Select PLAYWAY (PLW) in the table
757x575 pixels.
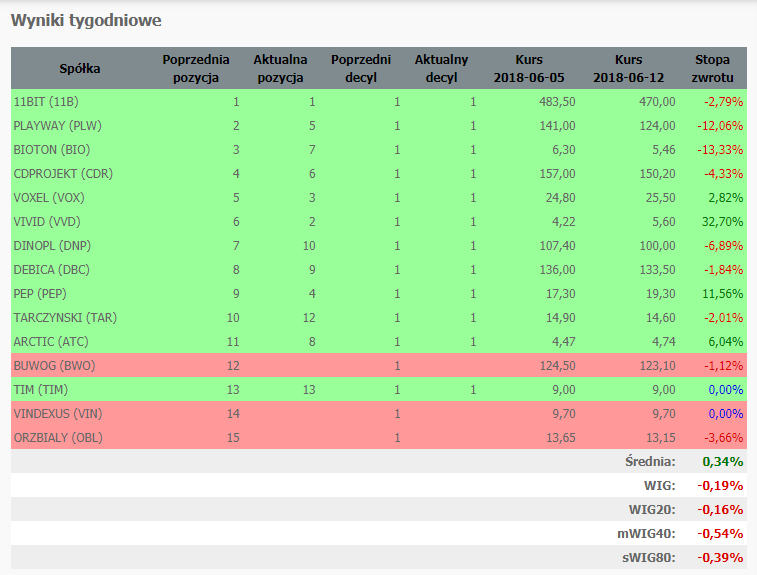[x=57, y=125]
